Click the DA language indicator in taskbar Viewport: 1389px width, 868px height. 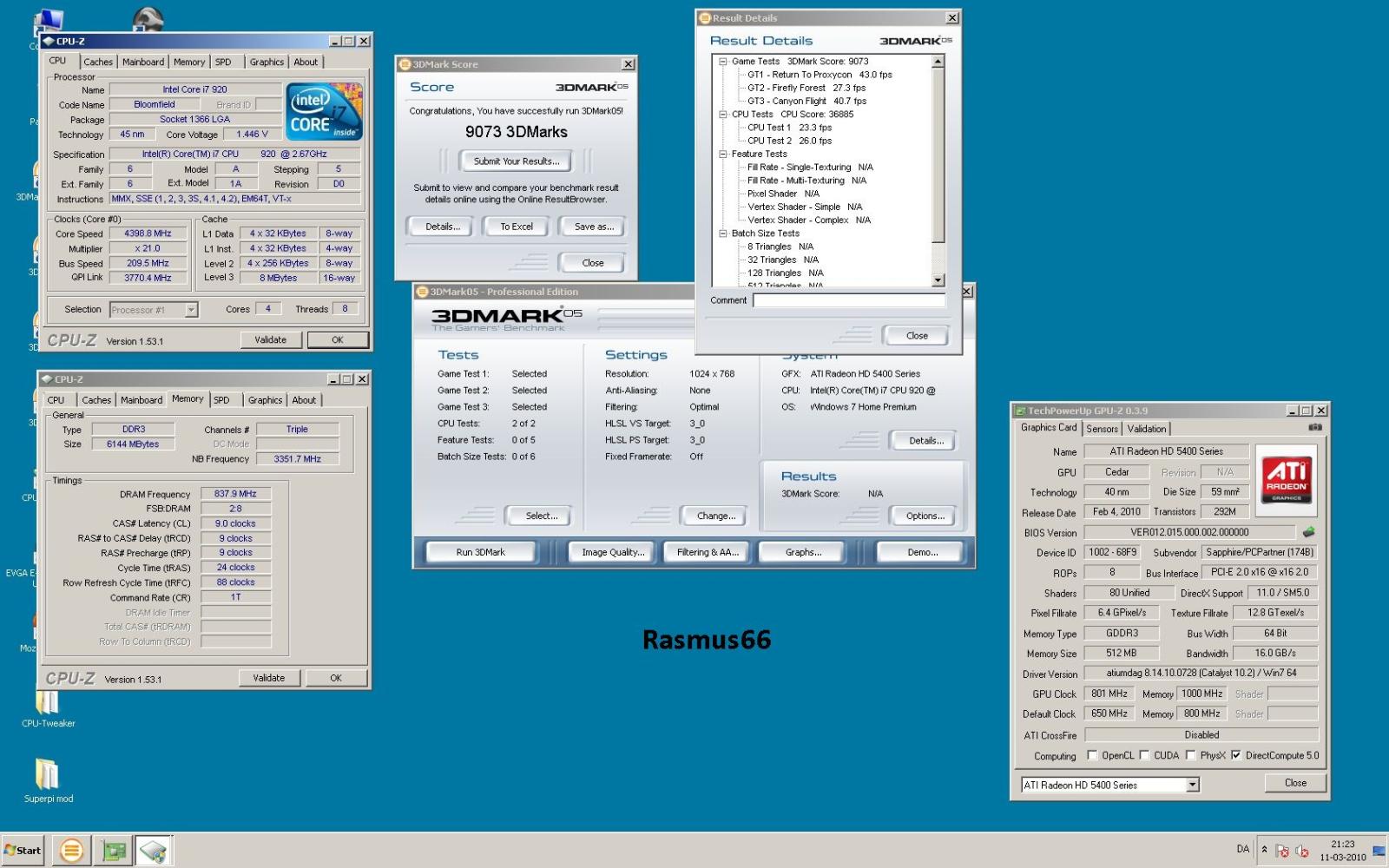pos(1243,849)
